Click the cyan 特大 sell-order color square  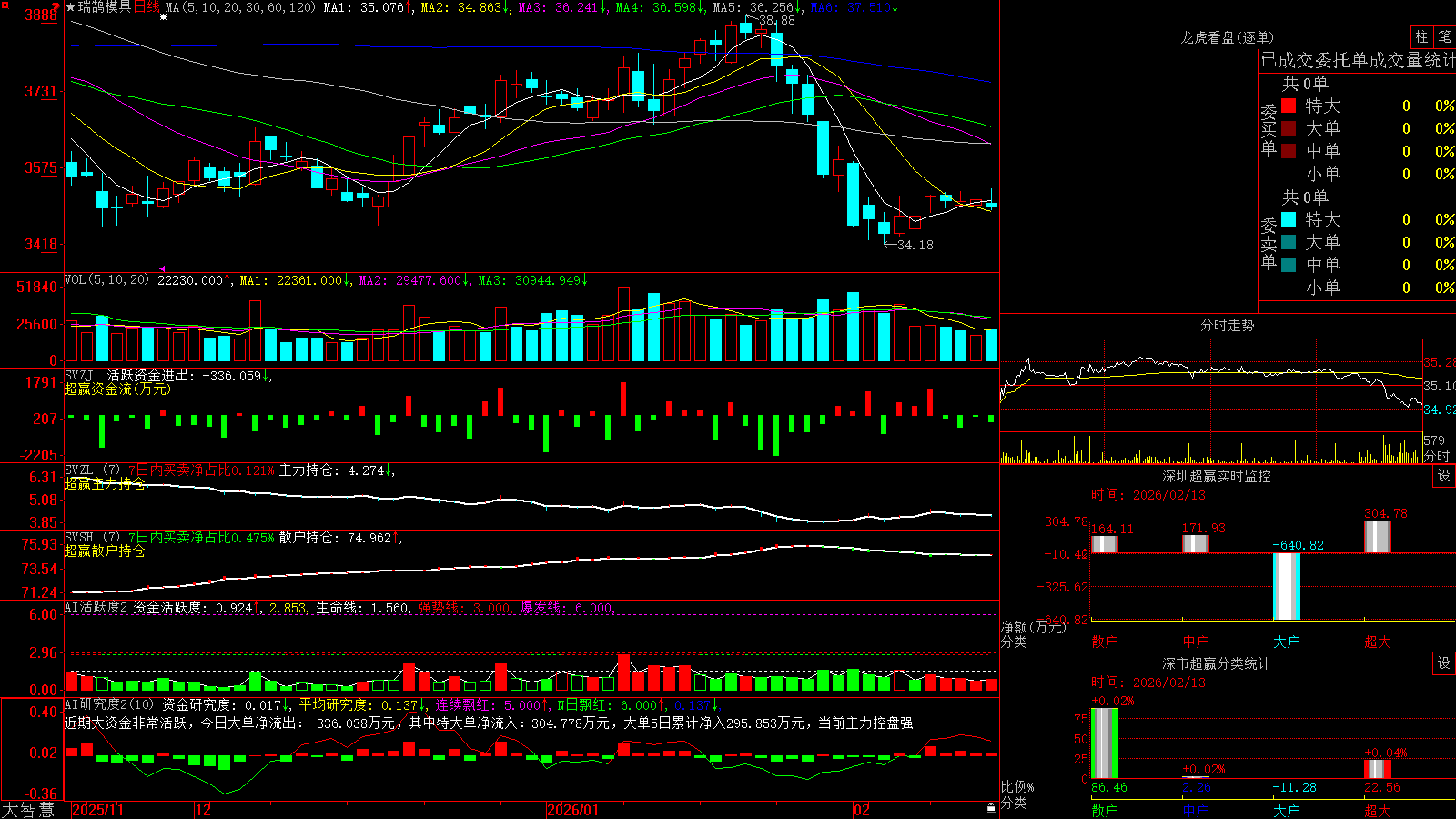tap(1289, 219)
